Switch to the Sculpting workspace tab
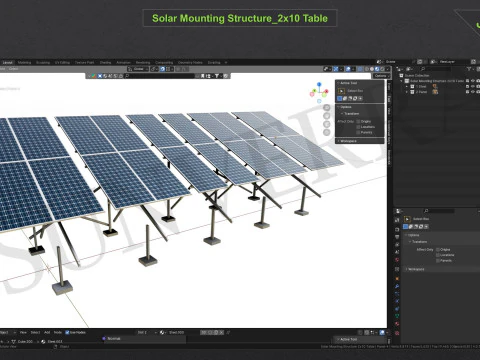 coord(43,62)
